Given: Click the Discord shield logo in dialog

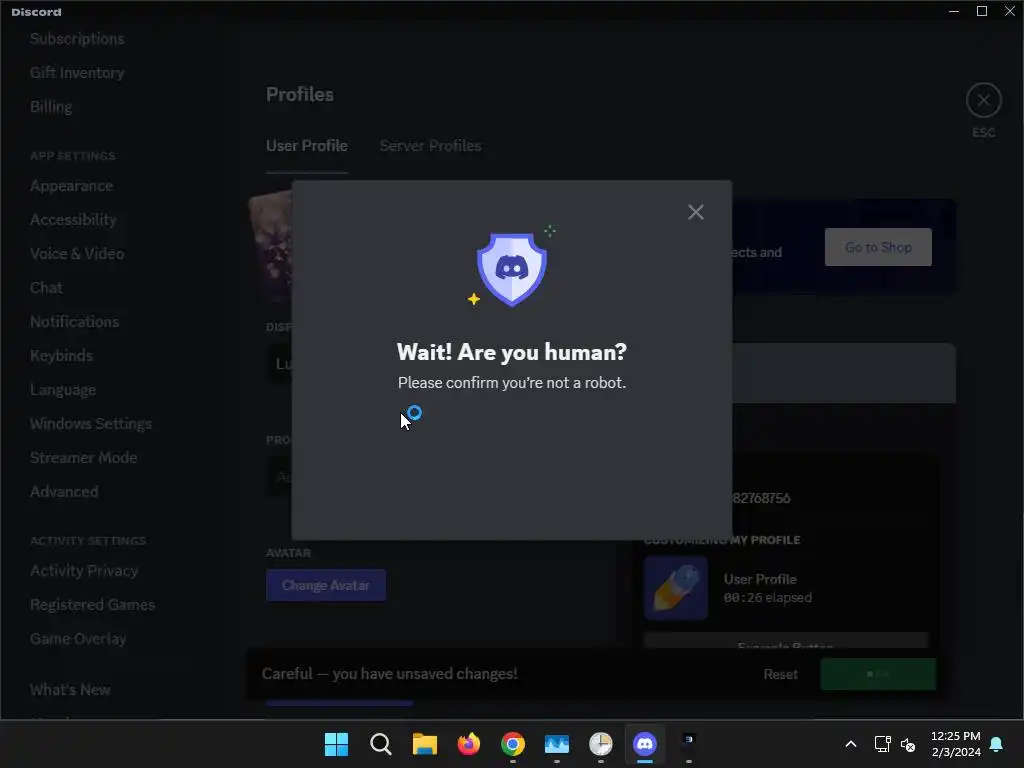Looking at the screenshot, I should point(512,269).
